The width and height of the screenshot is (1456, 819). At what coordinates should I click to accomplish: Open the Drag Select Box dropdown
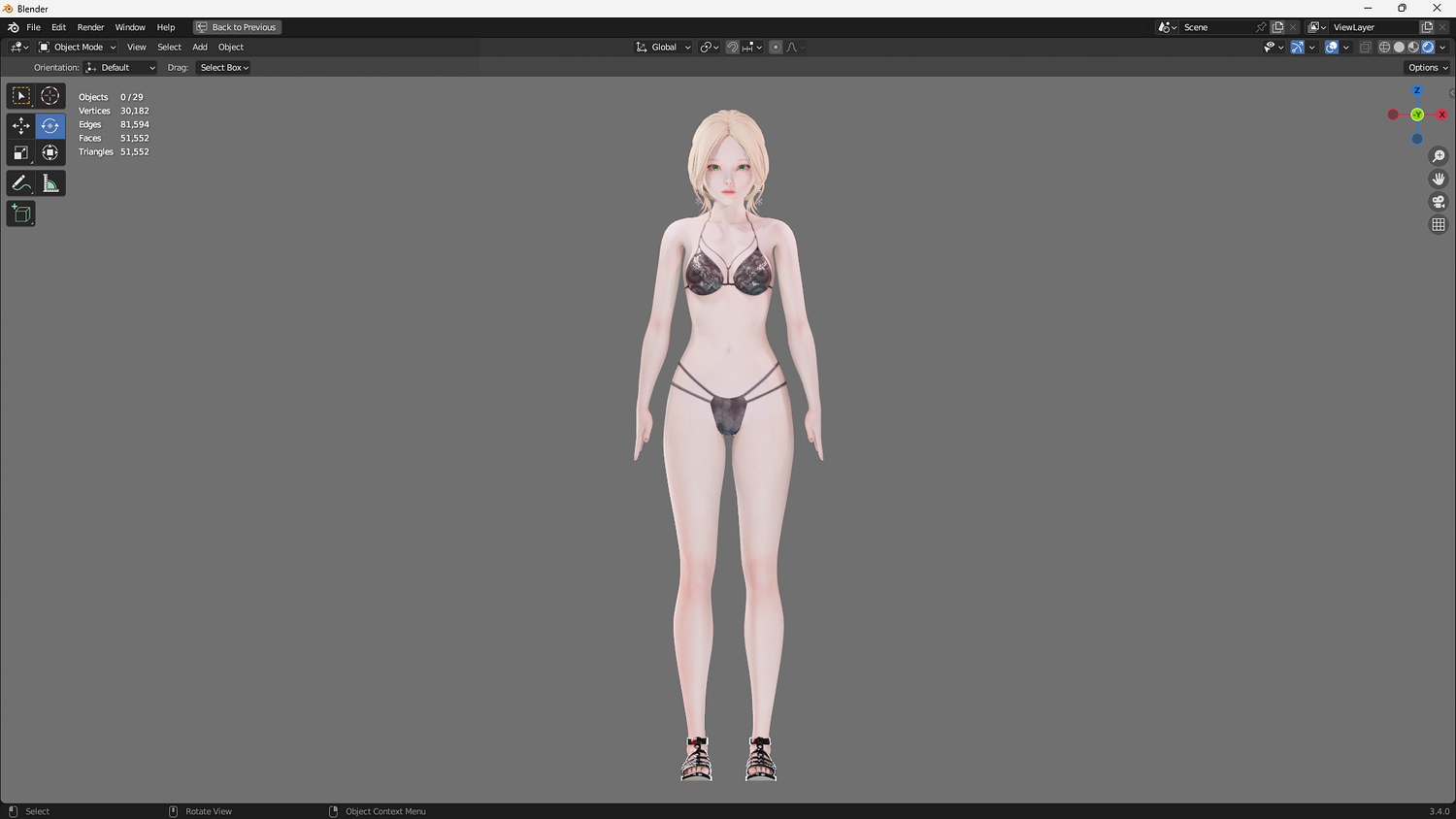point(224,68)
